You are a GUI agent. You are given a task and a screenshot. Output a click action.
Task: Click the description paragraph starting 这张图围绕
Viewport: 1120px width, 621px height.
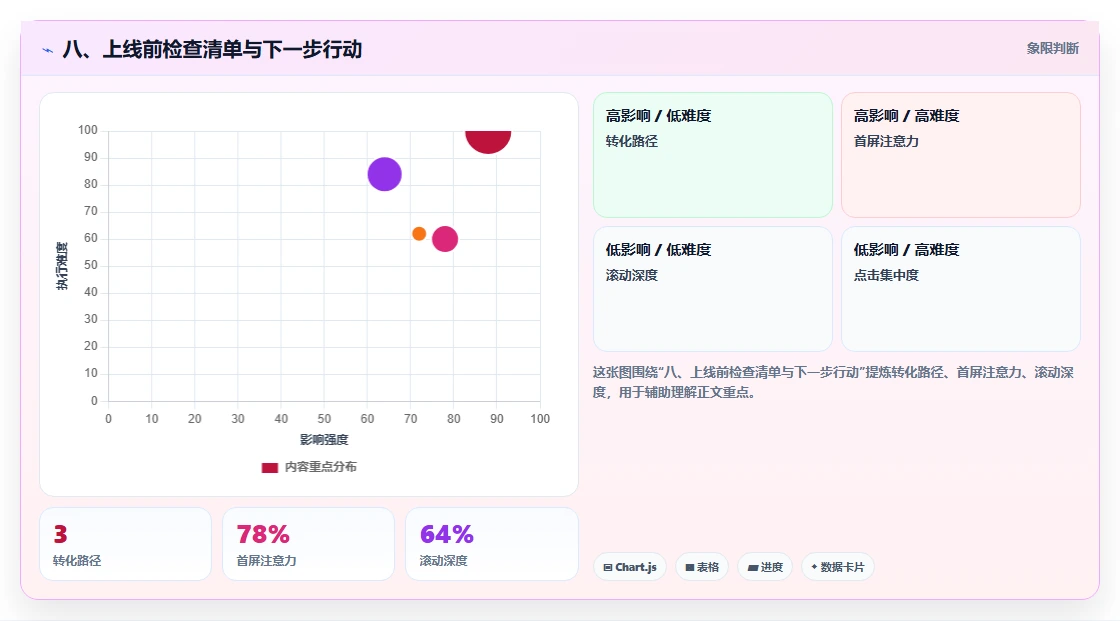pyautogui.click(x=833, y=382)
